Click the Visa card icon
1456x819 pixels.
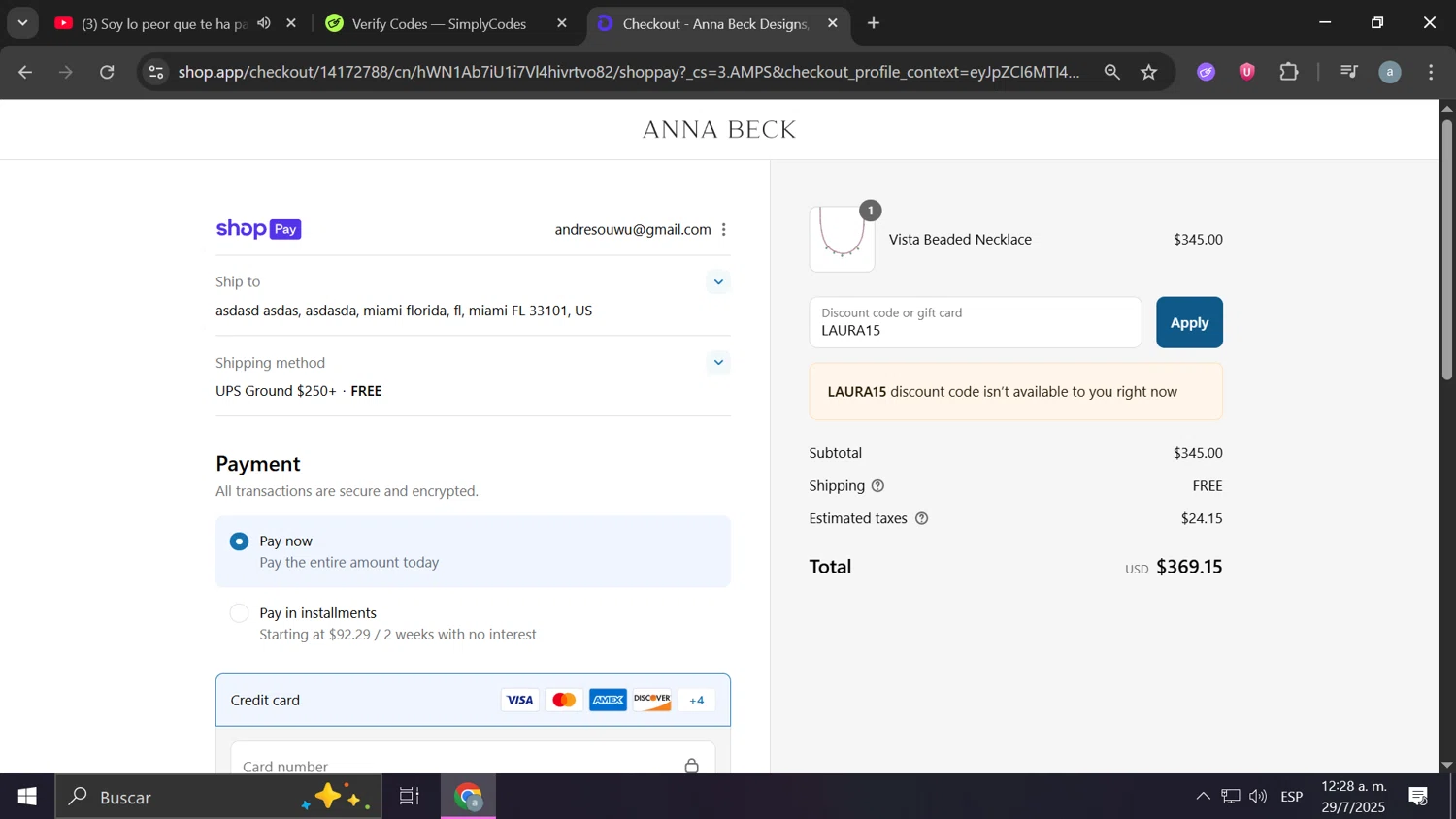[x=520, y=701]
